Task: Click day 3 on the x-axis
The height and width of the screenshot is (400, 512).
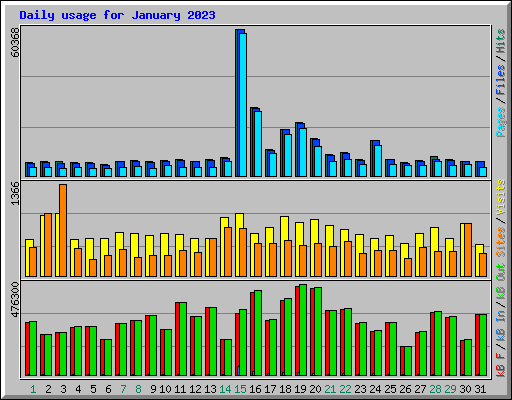Action: (63, 389)
